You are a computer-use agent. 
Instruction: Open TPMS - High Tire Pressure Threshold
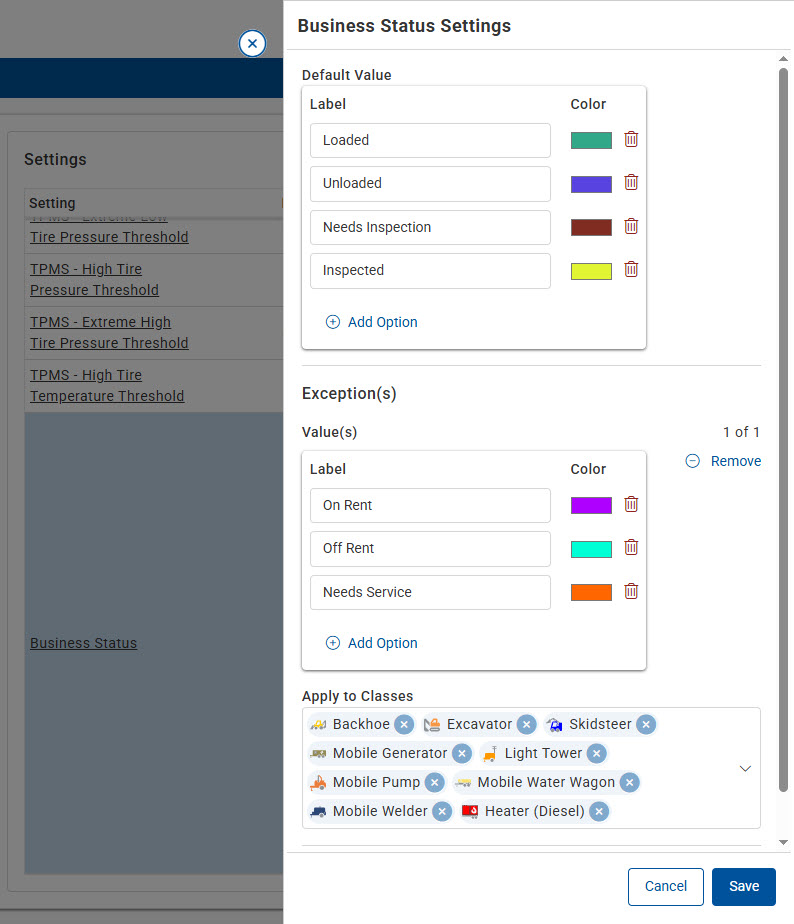(94, 279)
